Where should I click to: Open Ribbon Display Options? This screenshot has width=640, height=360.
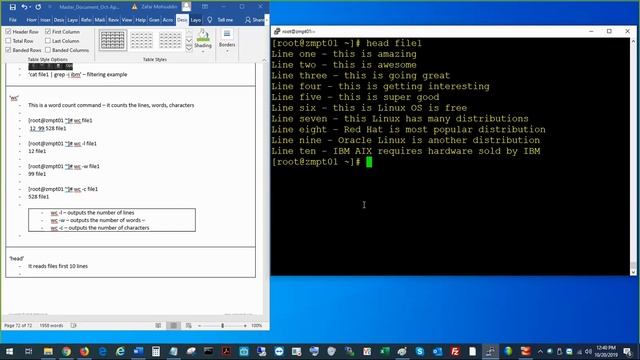[x=205, y=7]
